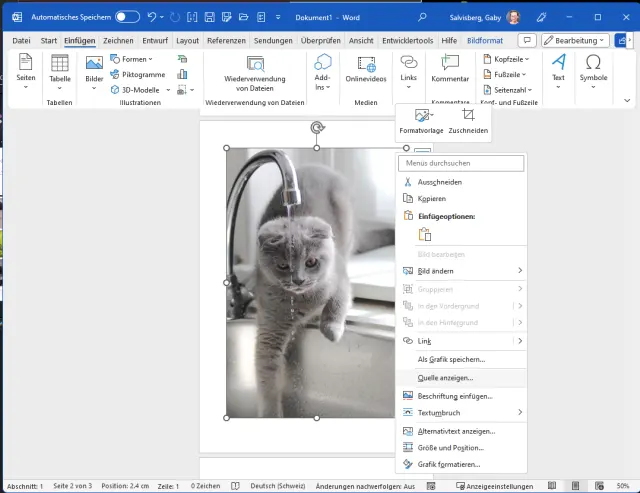
Task: Select Grafik formatieren from context menu
Action: [448, 464]
